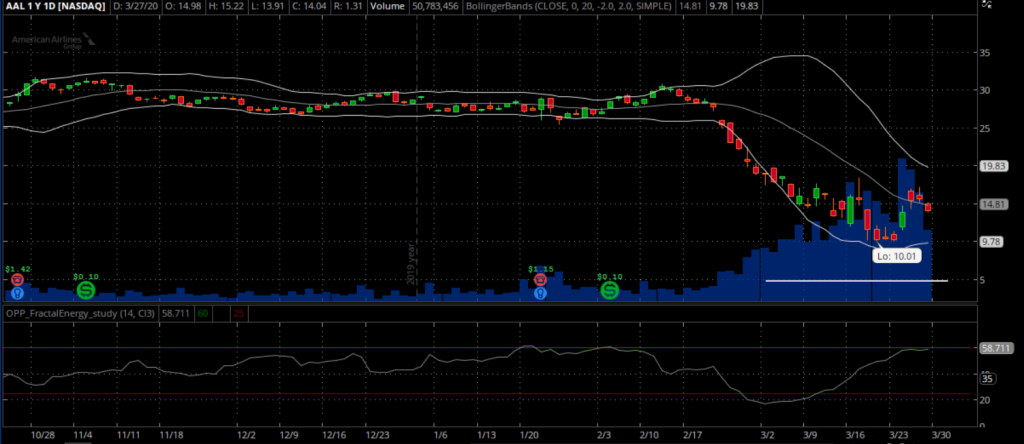Screen dimensions: 1024x444
Task: Click the $0.10 dividend label near 11/4
Action: (x=87, y=277)
